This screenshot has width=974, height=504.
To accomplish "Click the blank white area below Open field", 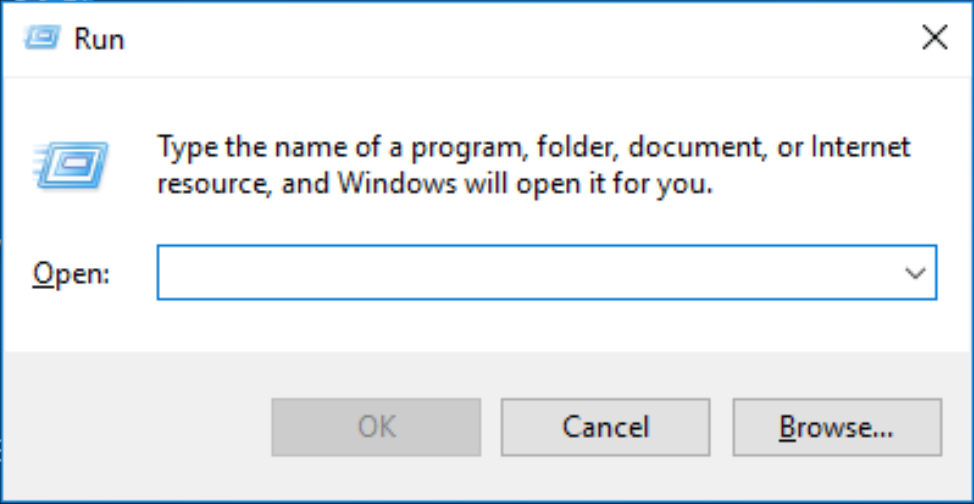I will [500, 325].
